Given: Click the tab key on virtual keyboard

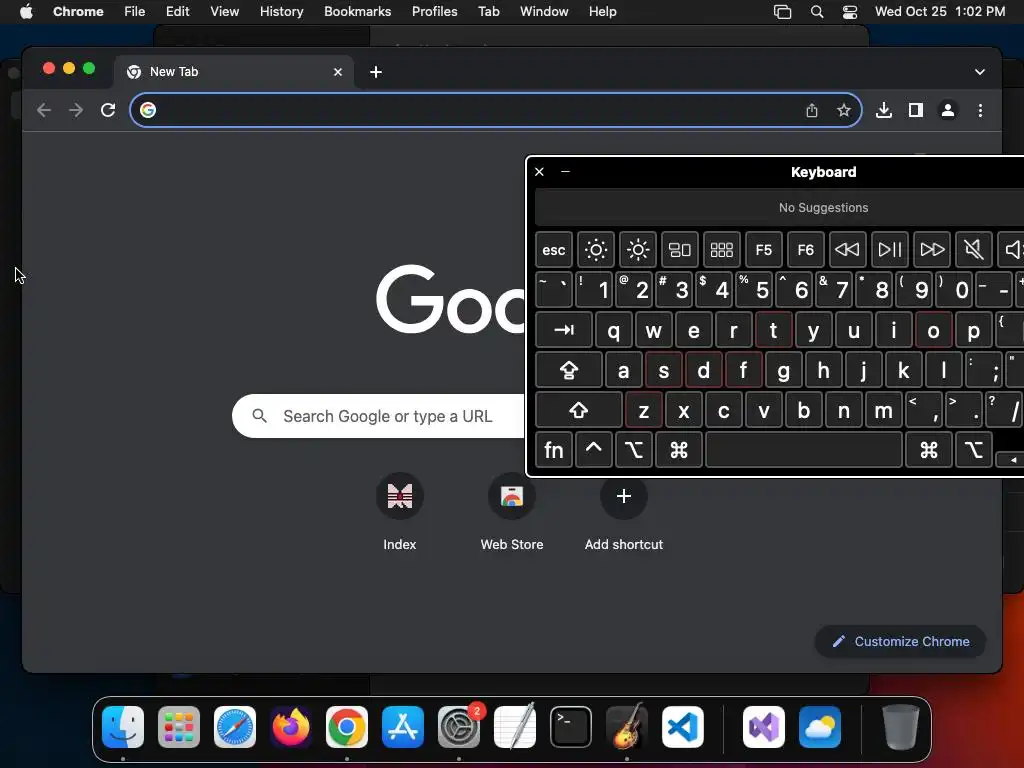Looking at the screenshot, I should tap(564, 330).
